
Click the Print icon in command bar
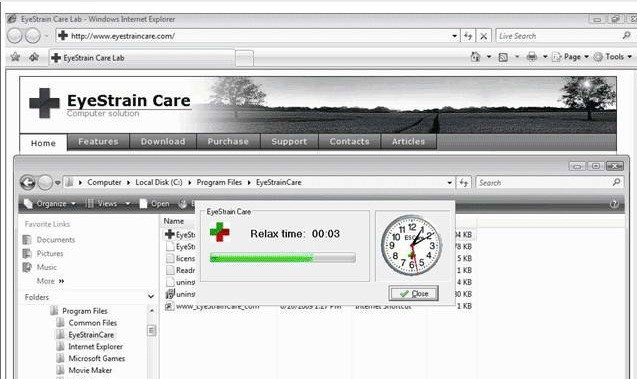(531, 57)
